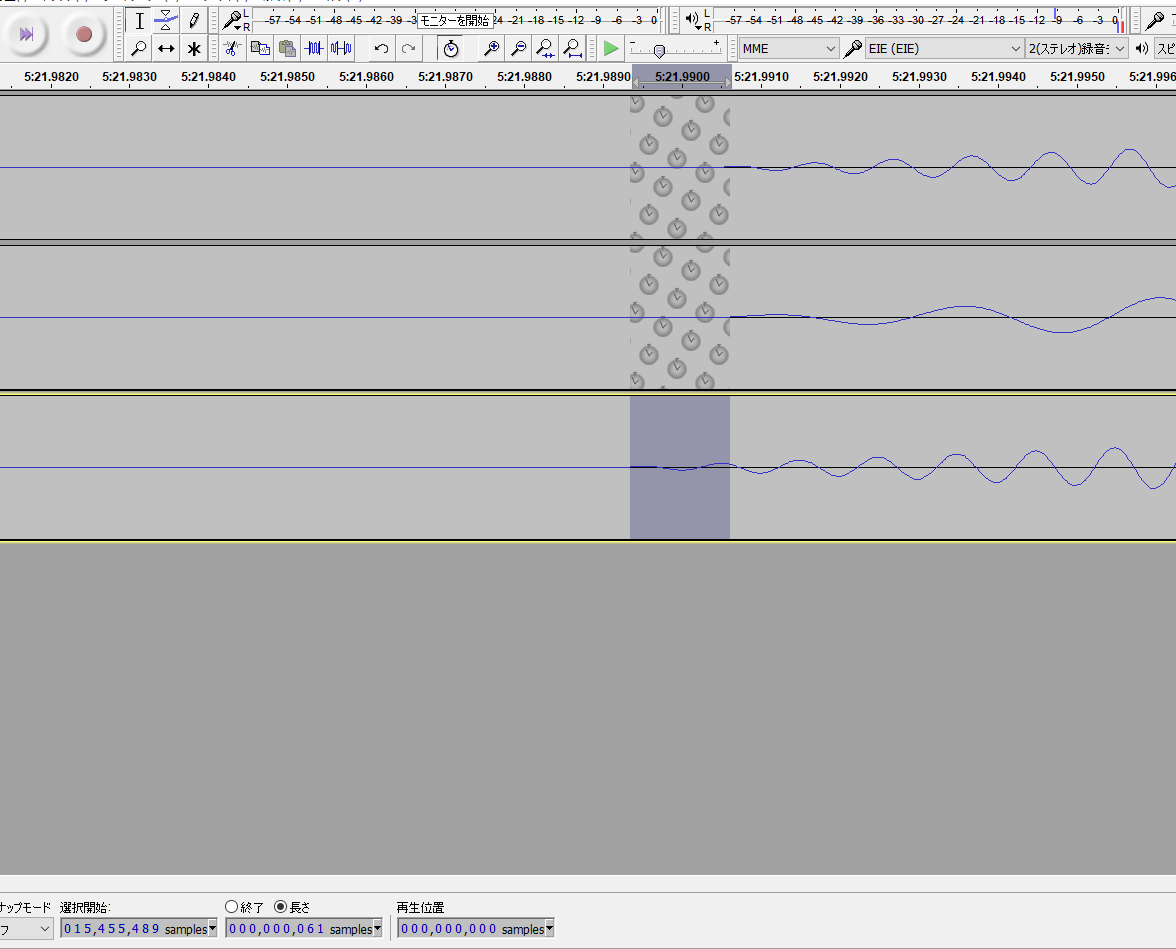Toggle the Sync-Lock tracks clock button
1176x949 pixels.
coord(451,48)
